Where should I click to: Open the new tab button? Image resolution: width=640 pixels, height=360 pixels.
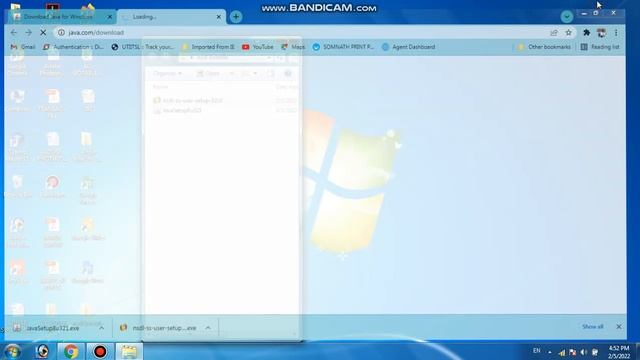click(x=236, y=17)
